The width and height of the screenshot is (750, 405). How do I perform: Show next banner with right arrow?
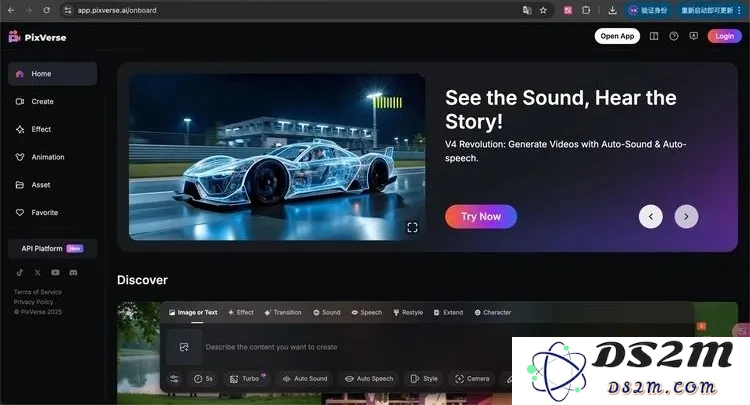[x=686, y=217]
